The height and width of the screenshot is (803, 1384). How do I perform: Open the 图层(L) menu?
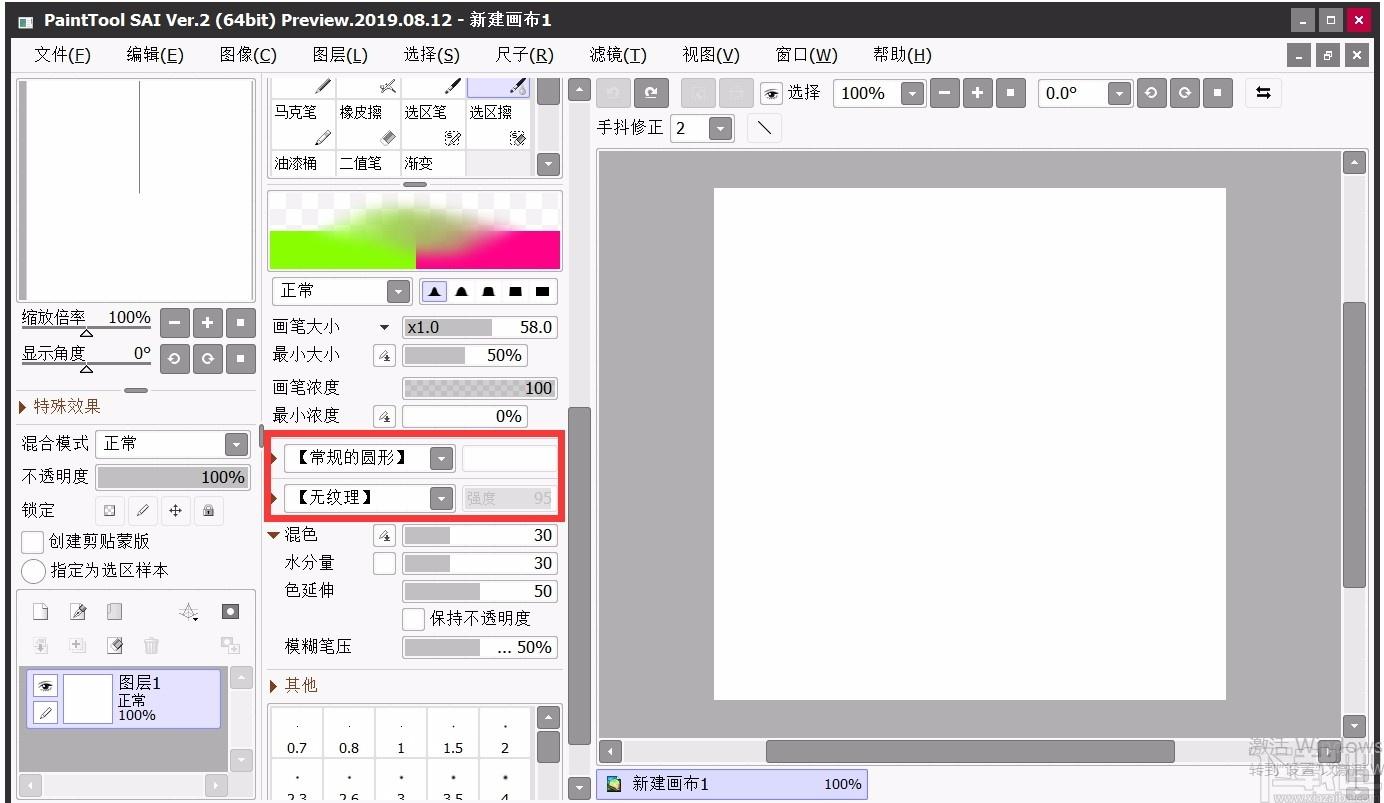340,55
